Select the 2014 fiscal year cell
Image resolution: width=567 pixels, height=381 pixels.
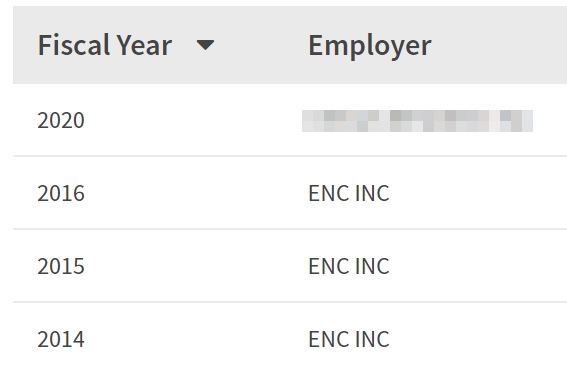coord(61,339)
